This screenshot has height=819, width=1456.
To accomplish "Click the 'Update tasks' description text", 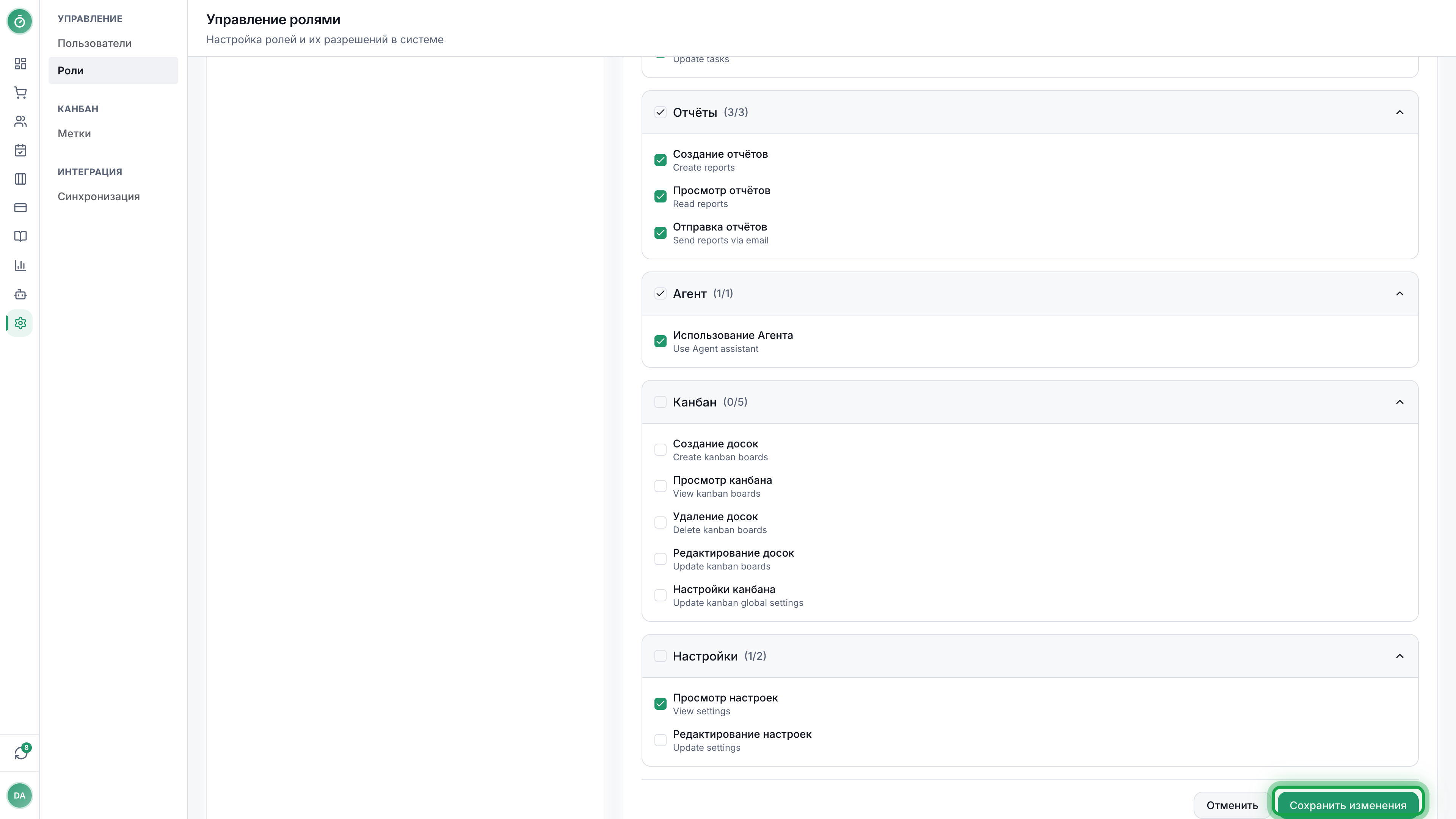I will 701,60.
